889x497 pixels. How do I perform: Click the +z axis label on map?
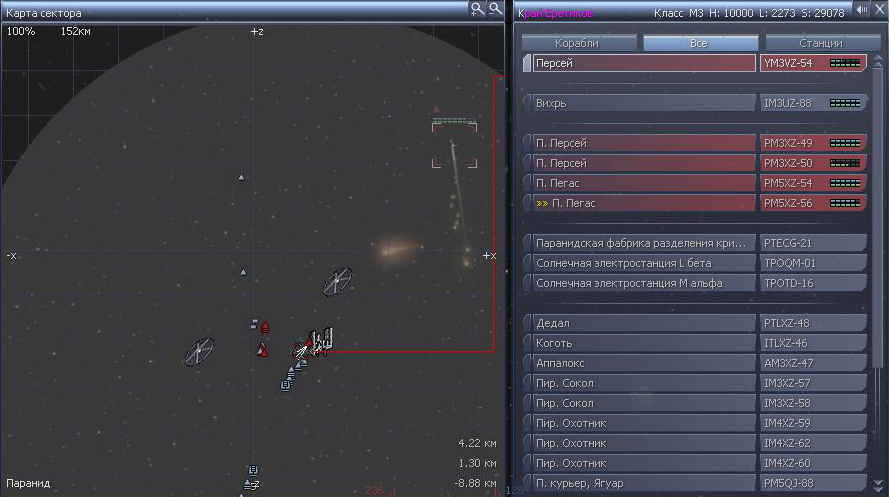click(257, 32)
